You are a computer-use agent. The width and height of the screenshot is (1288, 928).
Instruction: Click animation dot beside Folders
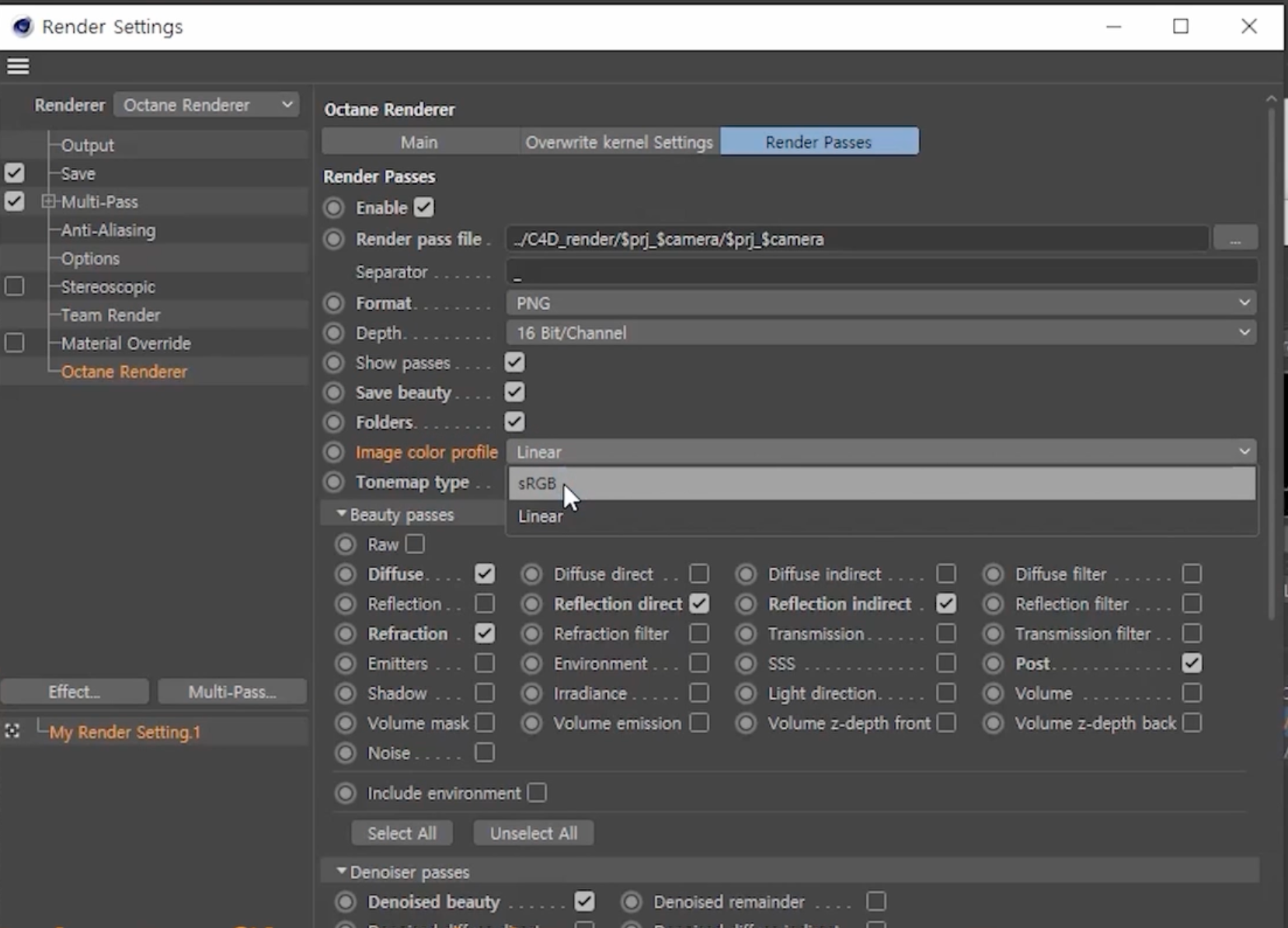334,422
